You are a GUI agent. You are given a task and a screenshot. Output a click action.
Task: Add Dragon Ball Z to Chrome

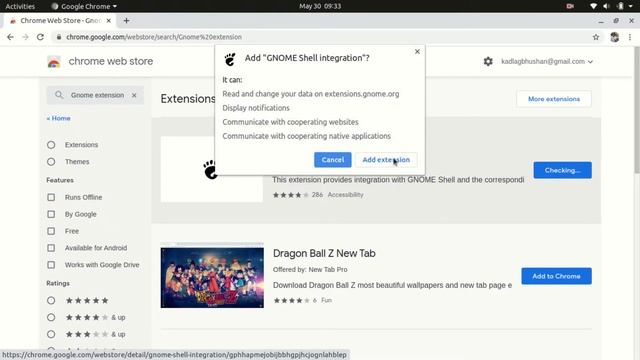pos(556,276)
